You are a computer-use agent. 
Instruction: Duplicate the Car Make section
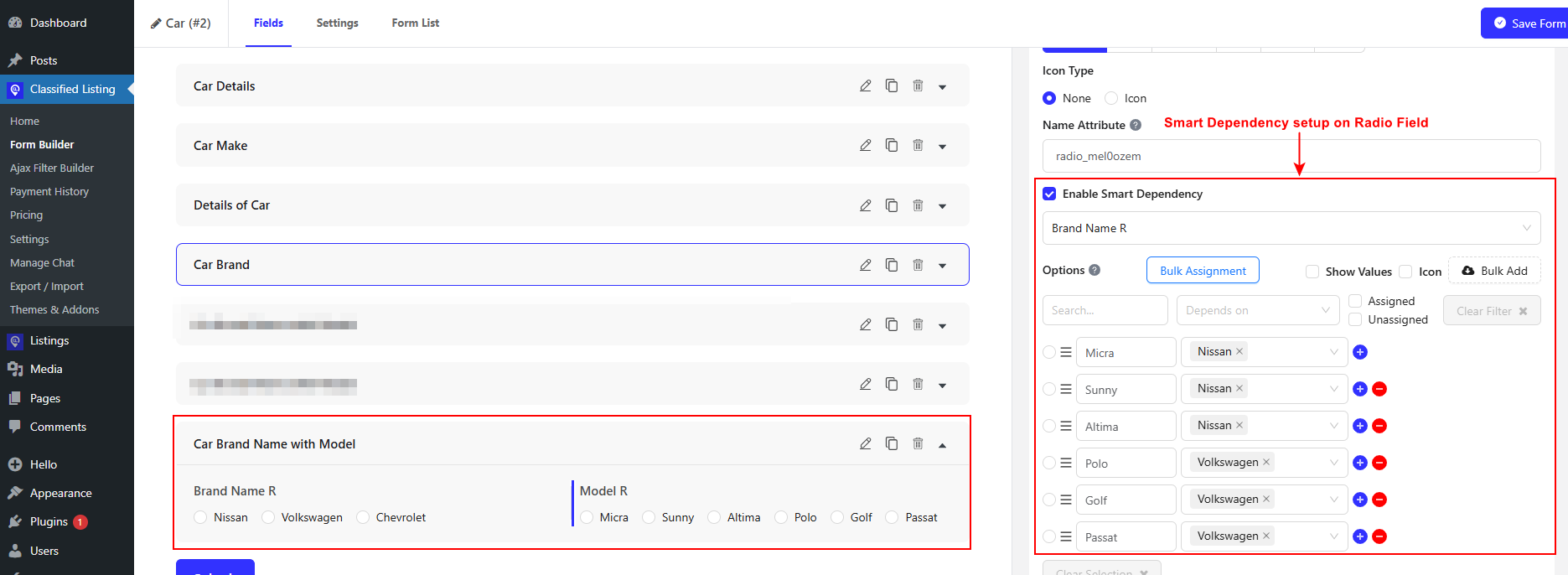tap(892, 145)
